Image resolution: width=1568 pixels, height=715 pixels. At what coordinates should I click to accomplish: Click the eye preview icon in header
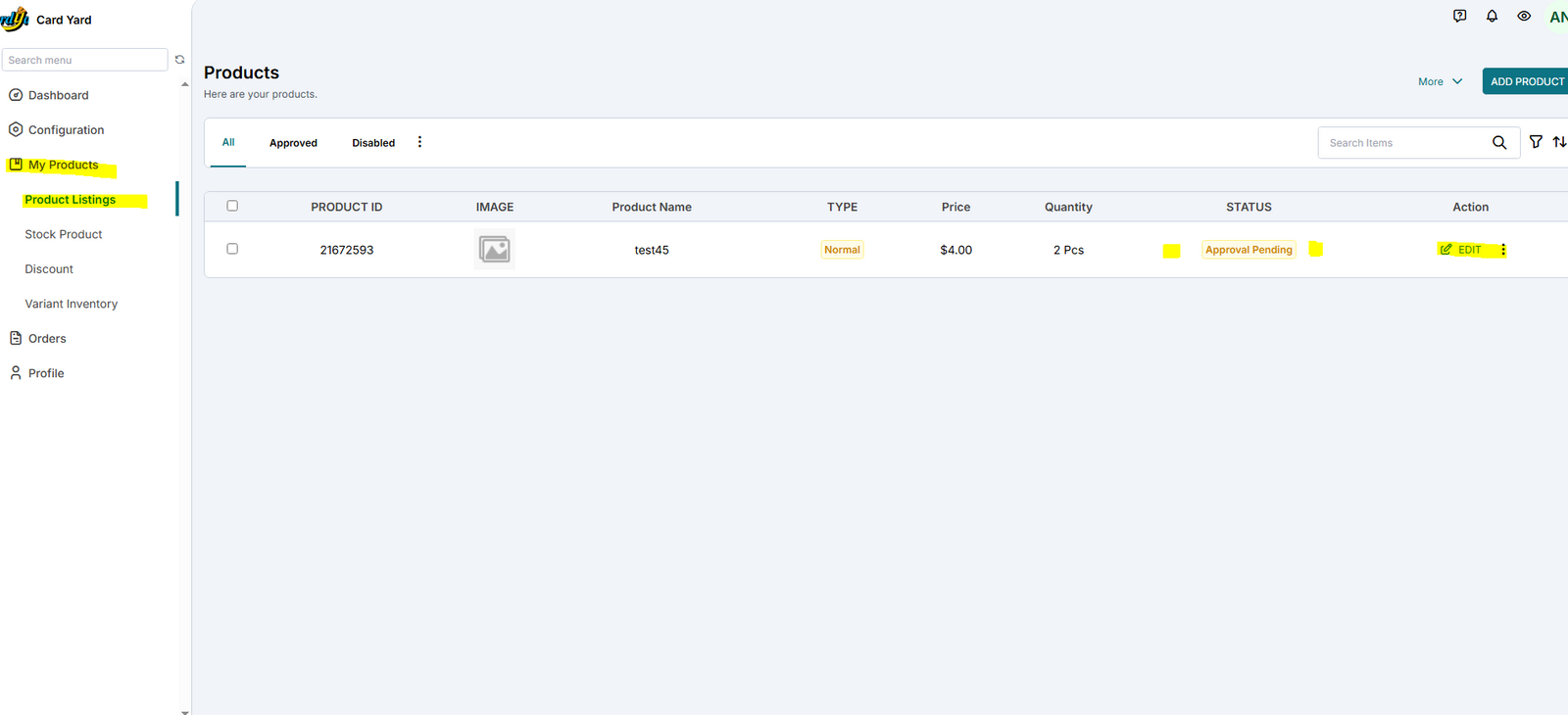tap(1524, 16)
